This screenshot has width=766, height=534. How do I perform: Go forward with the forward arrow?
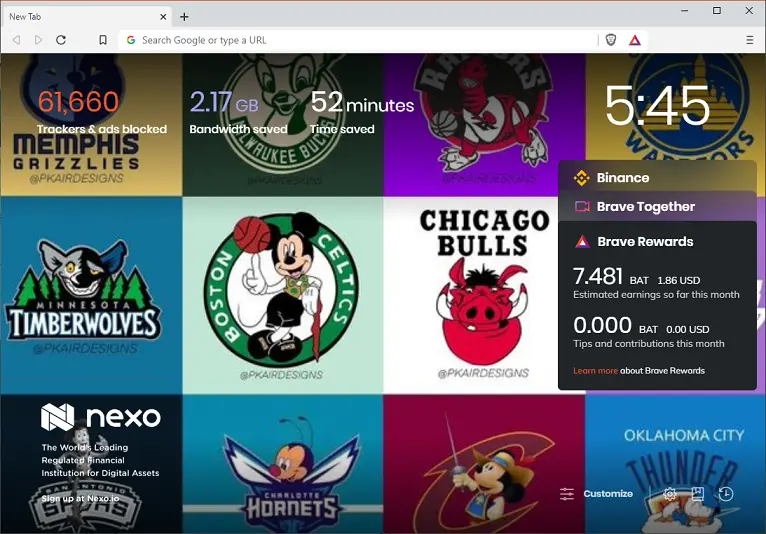click(38, 40)
